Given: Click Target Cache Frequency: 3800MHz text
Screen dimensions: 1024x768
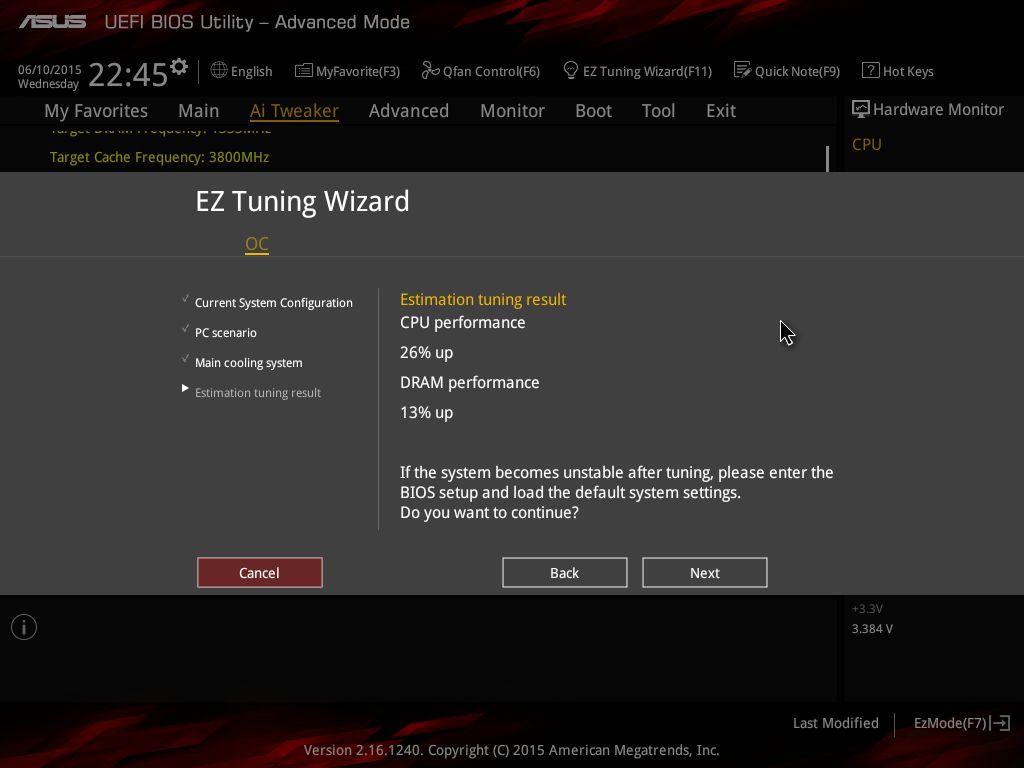Looking at the screenshot, I should point(159,157).
